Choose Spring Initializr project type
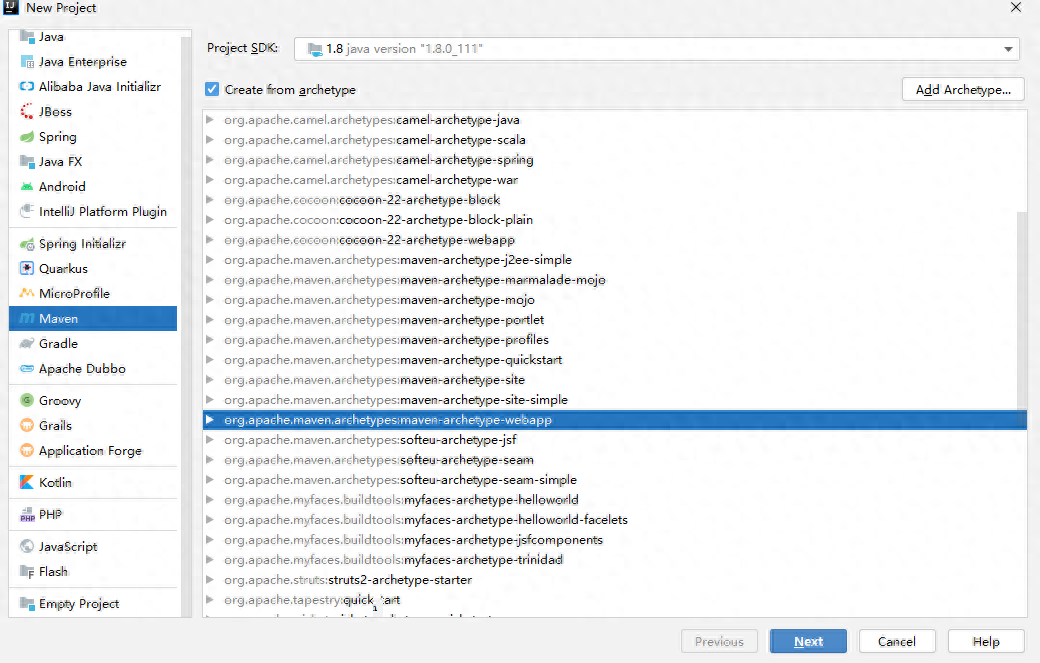Screen dimensions: 1040x663 pyautogui.click(x=93, y=244)
